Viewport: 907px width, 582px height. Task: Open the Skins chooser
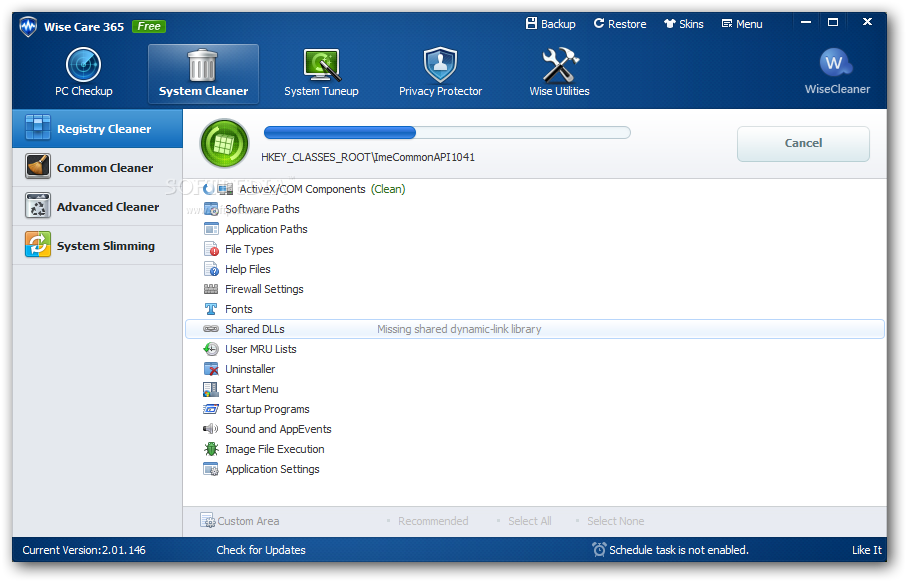684,24
